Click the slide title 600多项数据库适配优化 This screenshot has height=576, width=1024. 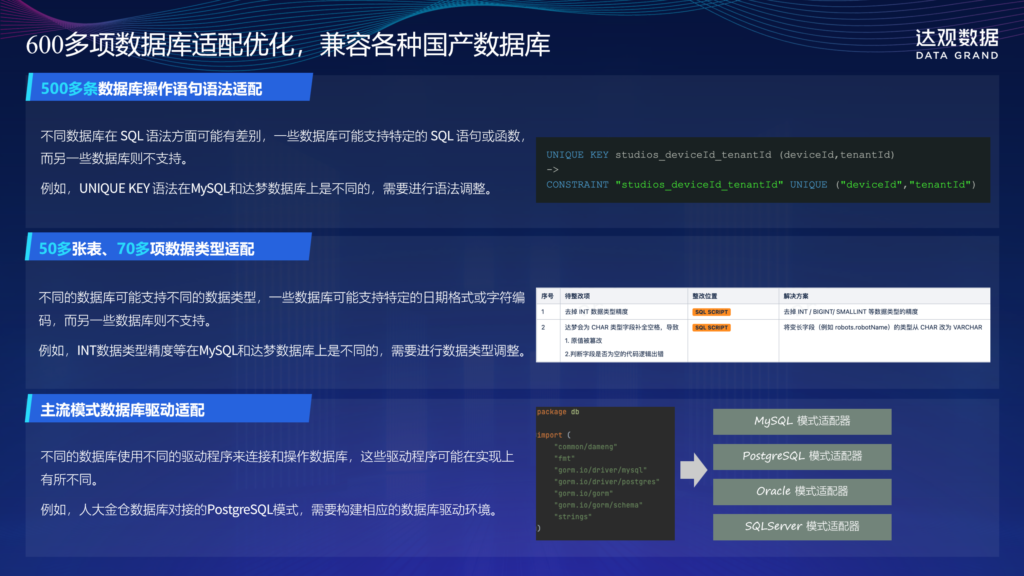288,45
